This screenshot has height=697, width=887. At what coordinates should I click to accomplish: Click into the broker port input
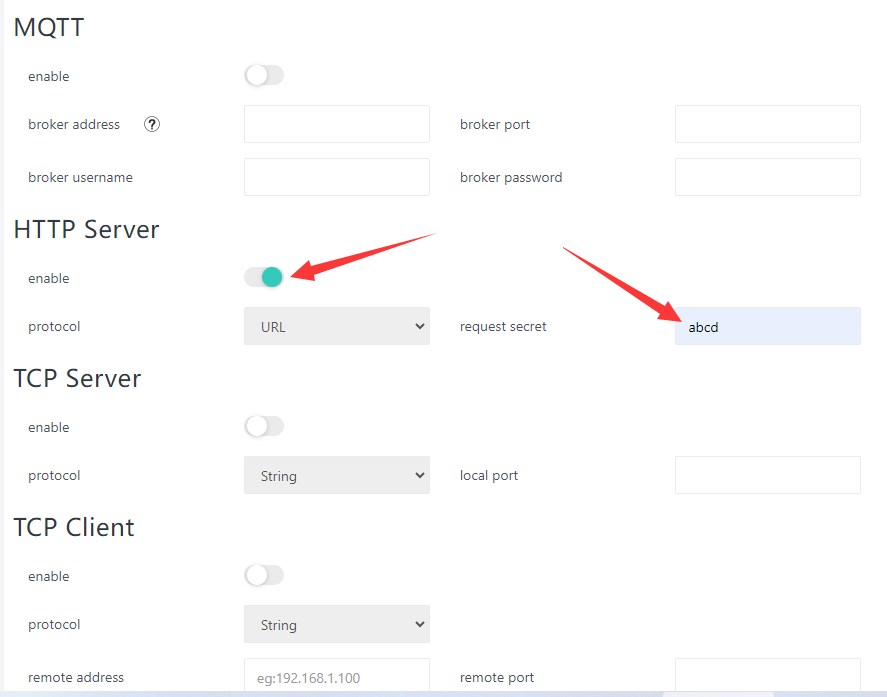(767, 125)
